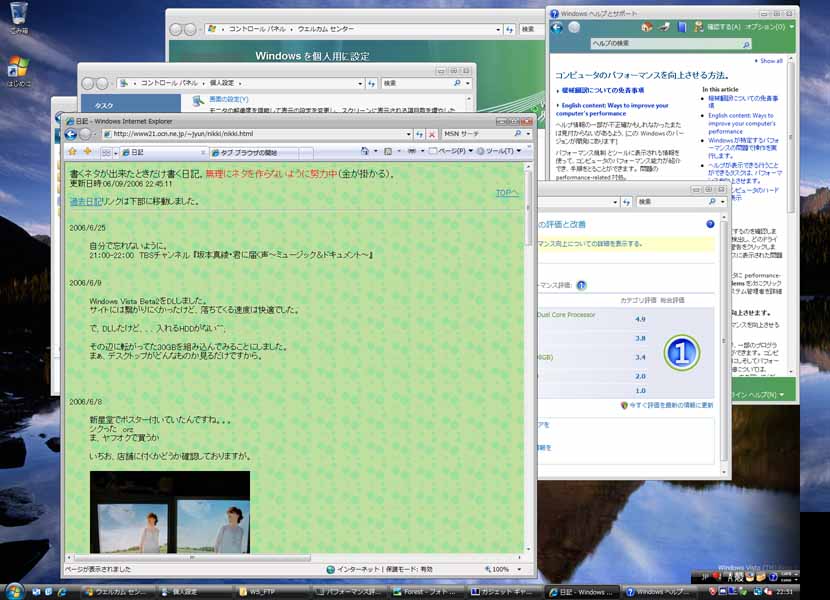Viewport: 830px width, 600px height.
Task: Expand the Page (P) menu dropdown
Action: pos(470,151)
